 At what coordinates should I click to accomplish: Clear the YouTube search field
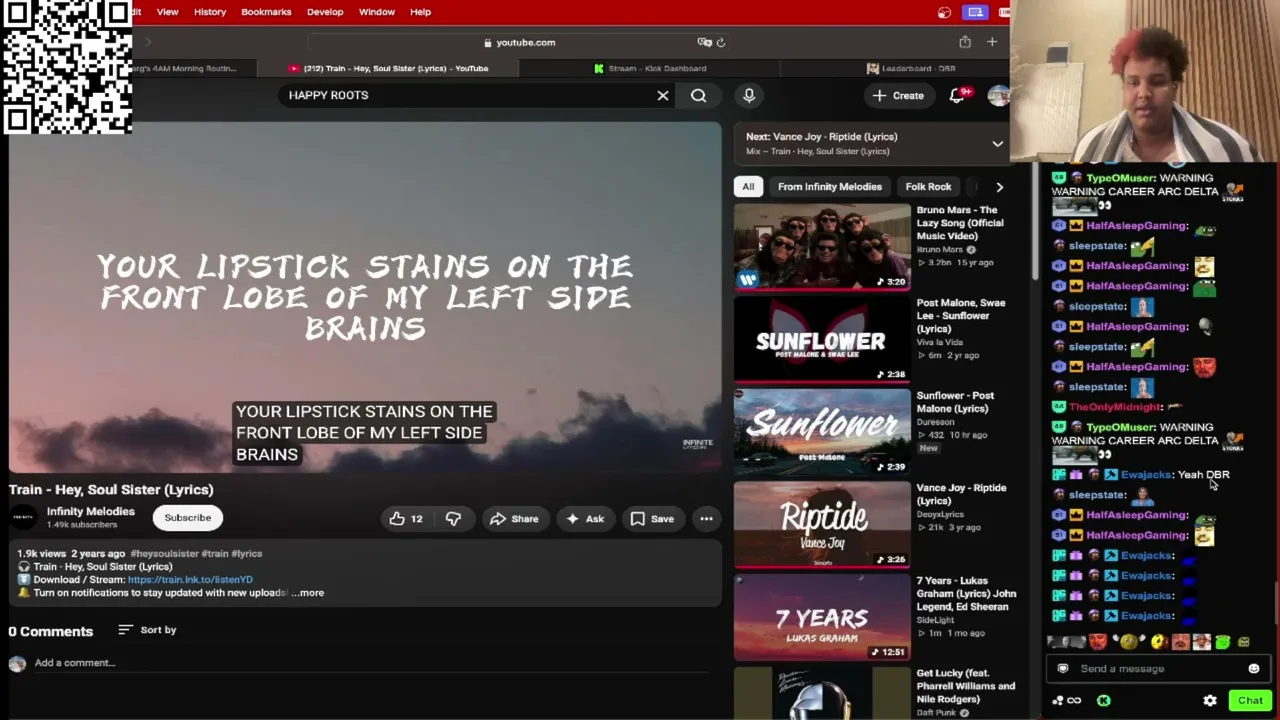663,95
